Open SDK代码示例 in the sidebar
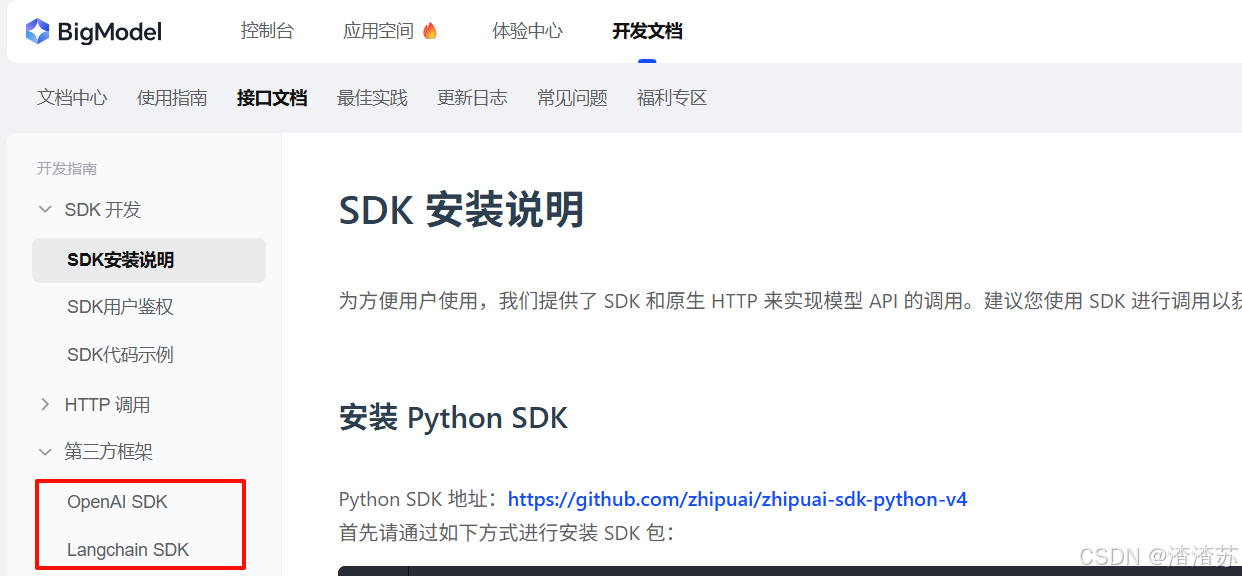This screenshot has width=1242, height=576. pyautogui.click(x=120, y=355)
